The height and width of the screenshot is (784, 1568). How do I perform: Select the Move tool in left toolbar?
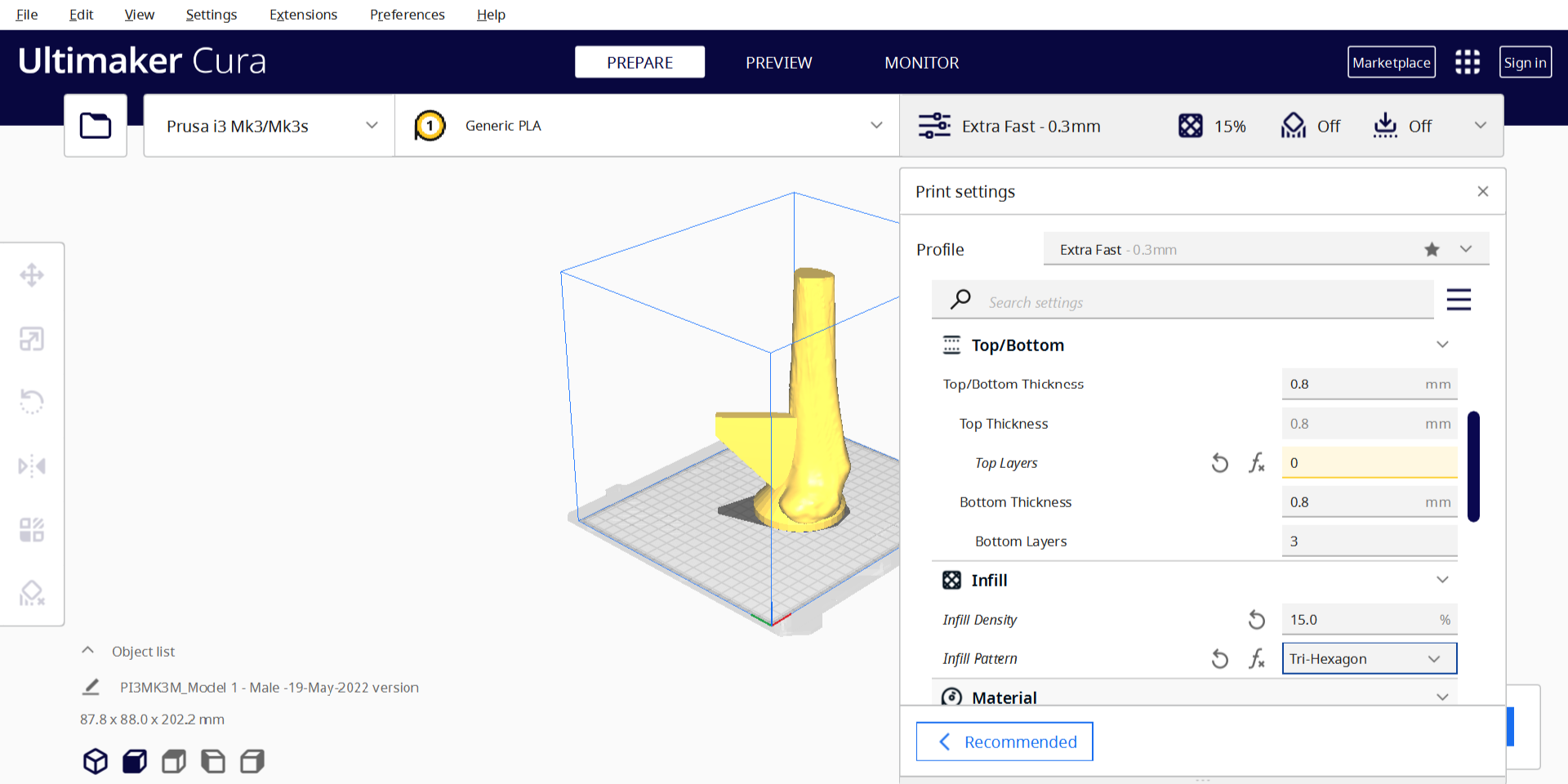[x=32, y=275]
